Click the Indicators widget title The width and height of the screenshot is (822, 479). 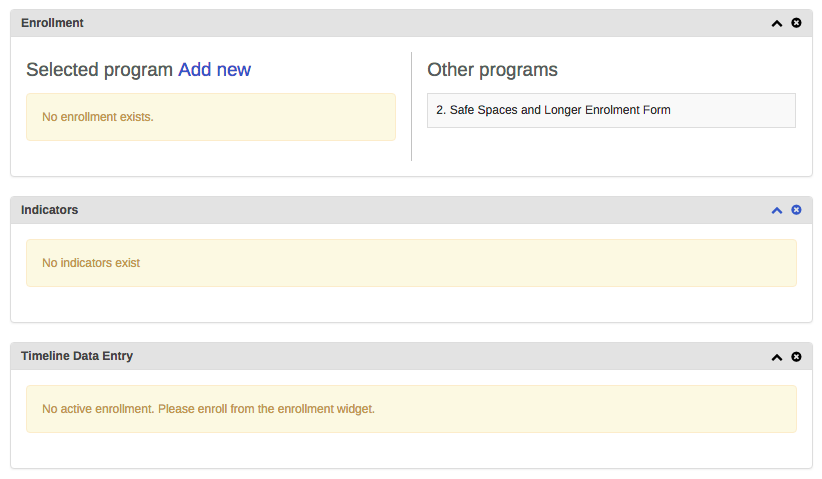[49, 210]
